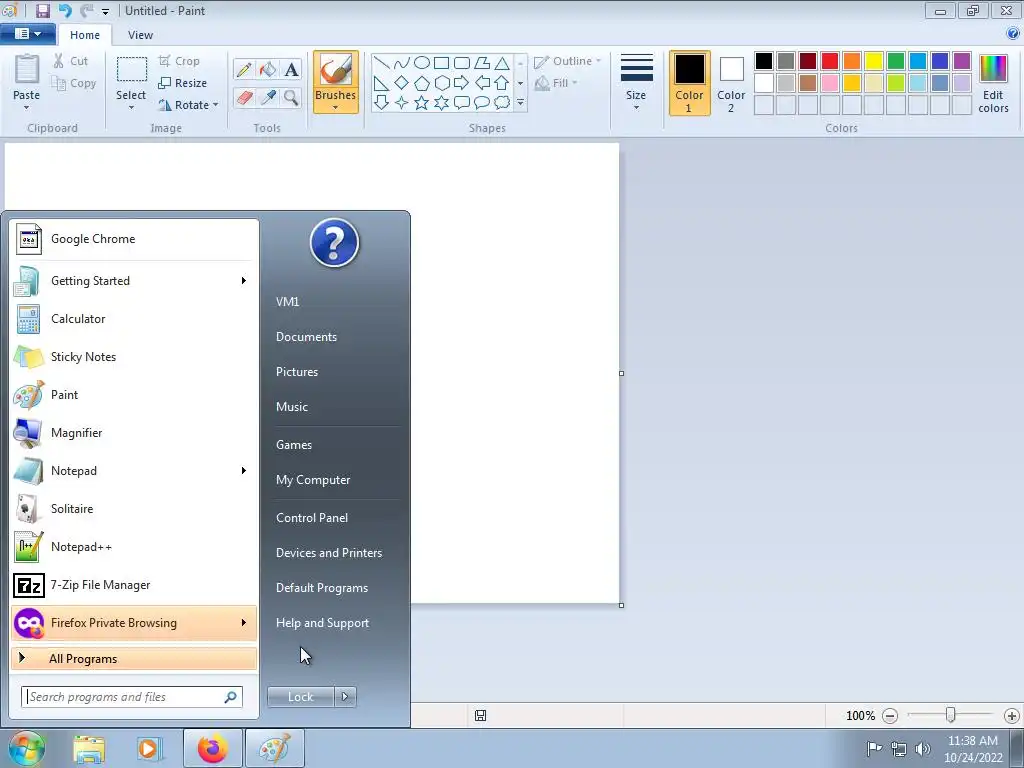Click the Brushes tool icon
Screen dimensions: 1024x768
(336, 69)
